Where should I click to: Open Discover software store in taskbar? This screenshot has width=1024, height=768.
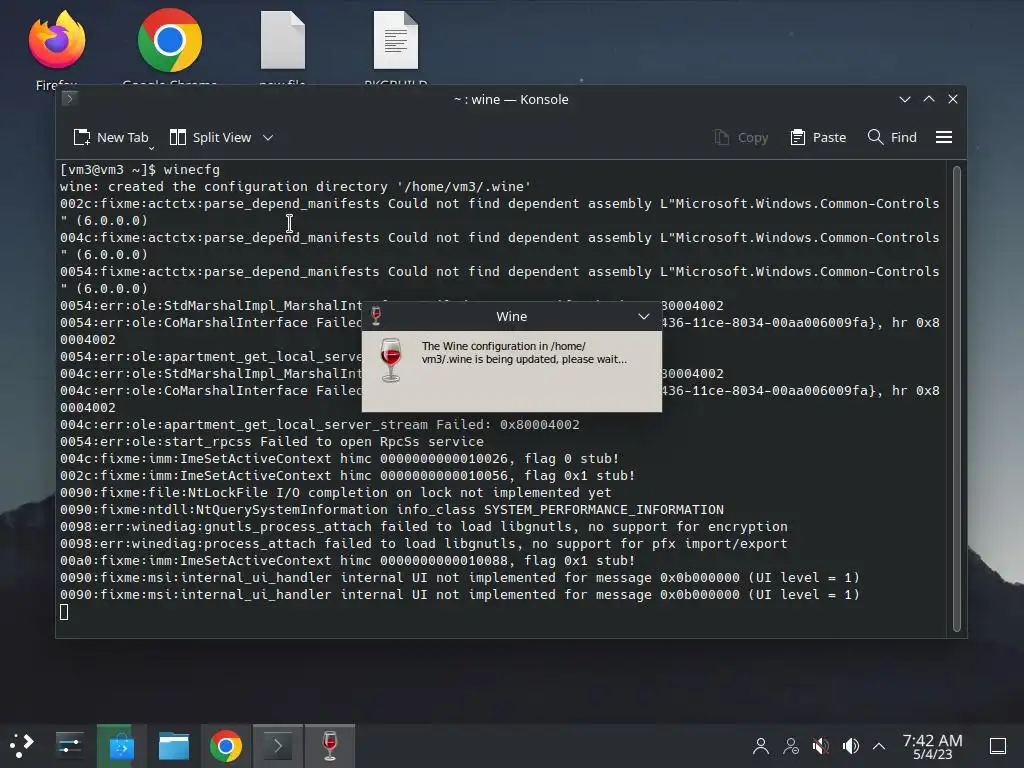click(x=121, y=746)
